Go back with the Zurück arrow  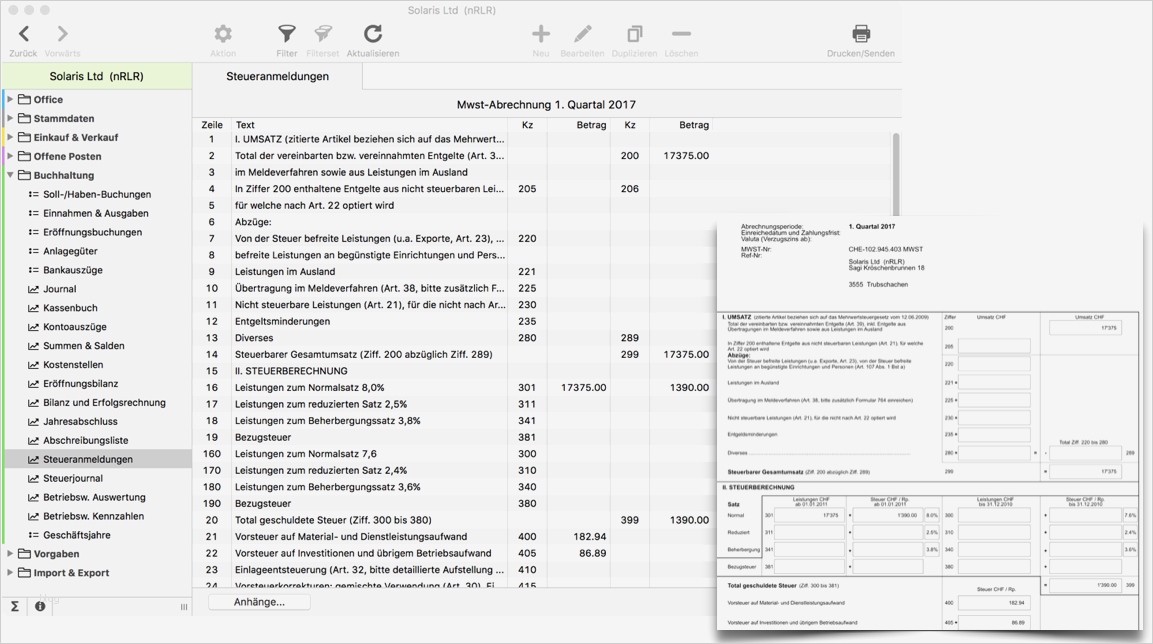point(24,34)
